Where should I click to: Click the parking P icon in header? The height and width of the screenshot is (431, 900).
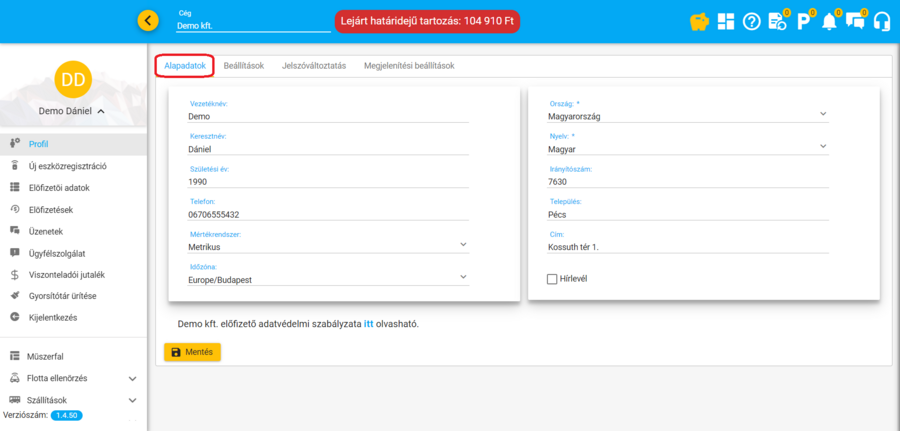(x=803, y=21)
